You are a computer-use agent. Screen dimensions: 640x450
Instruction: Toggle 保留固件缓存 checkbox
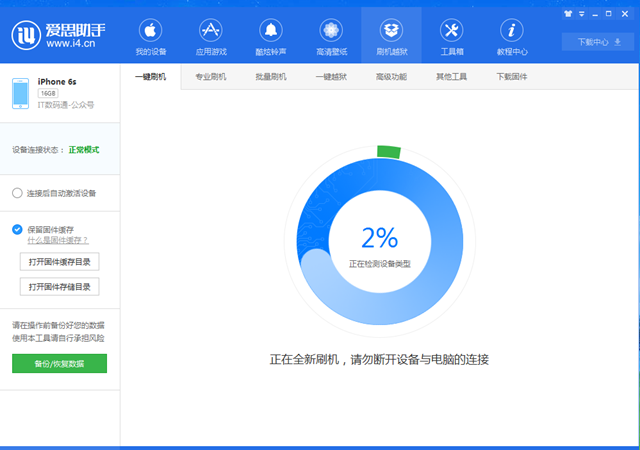pyautogui.click(x=17, y=229)
